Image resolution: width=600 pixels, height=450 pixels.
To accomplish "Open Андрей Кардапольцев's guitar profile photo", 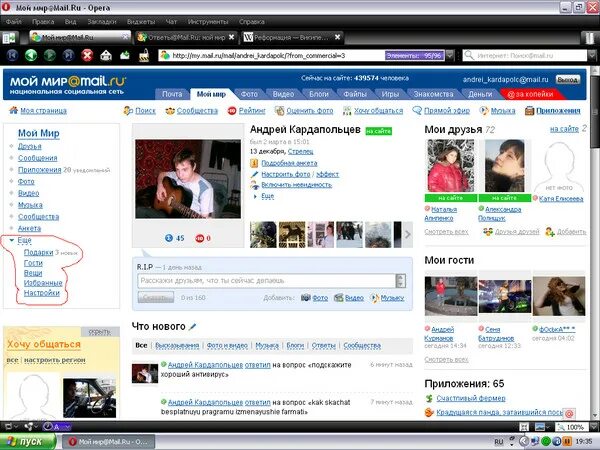I will coord(188,179).
